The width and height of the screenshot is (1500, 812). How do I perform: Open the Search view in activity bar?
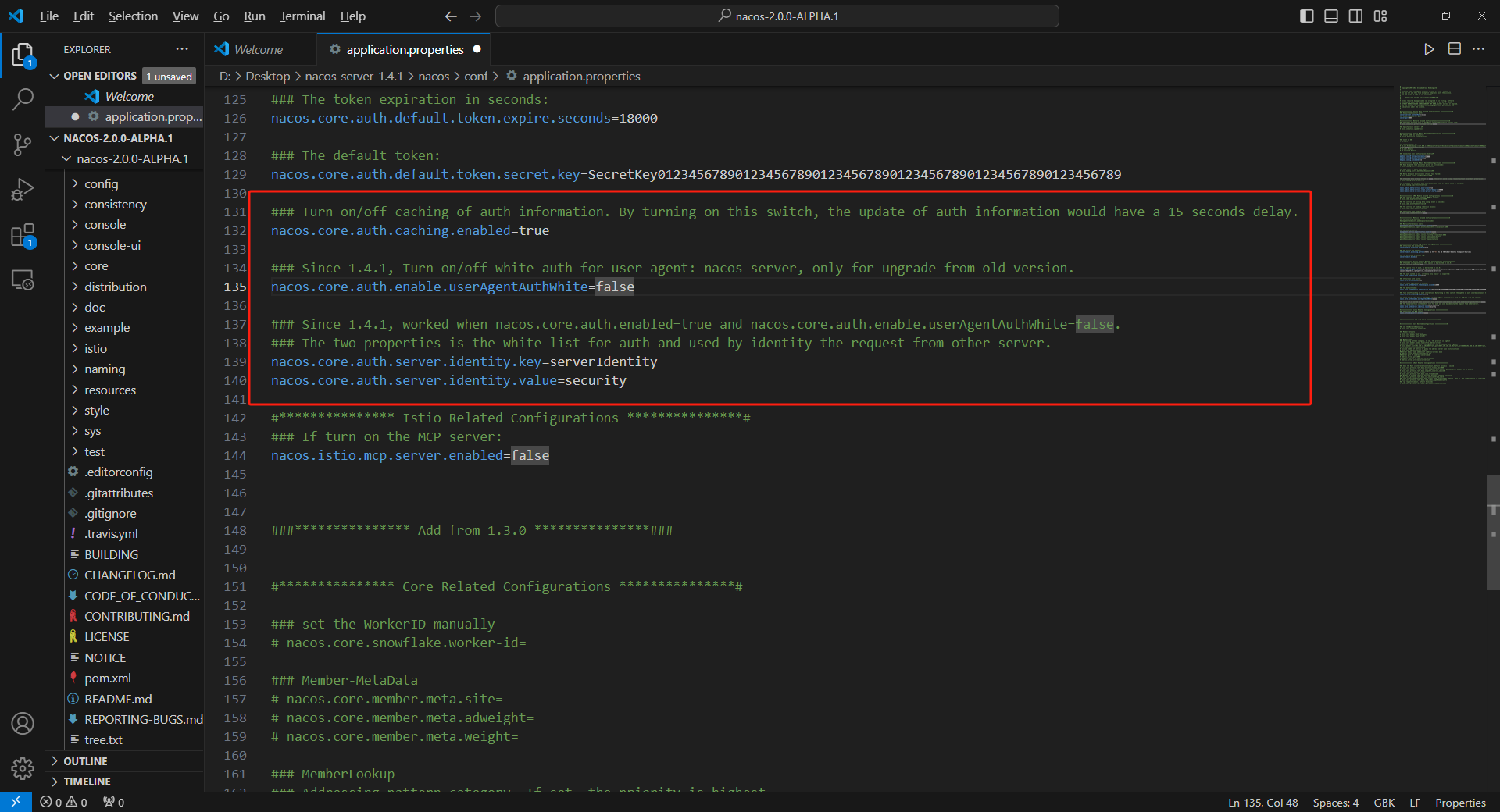click(23, 99)
